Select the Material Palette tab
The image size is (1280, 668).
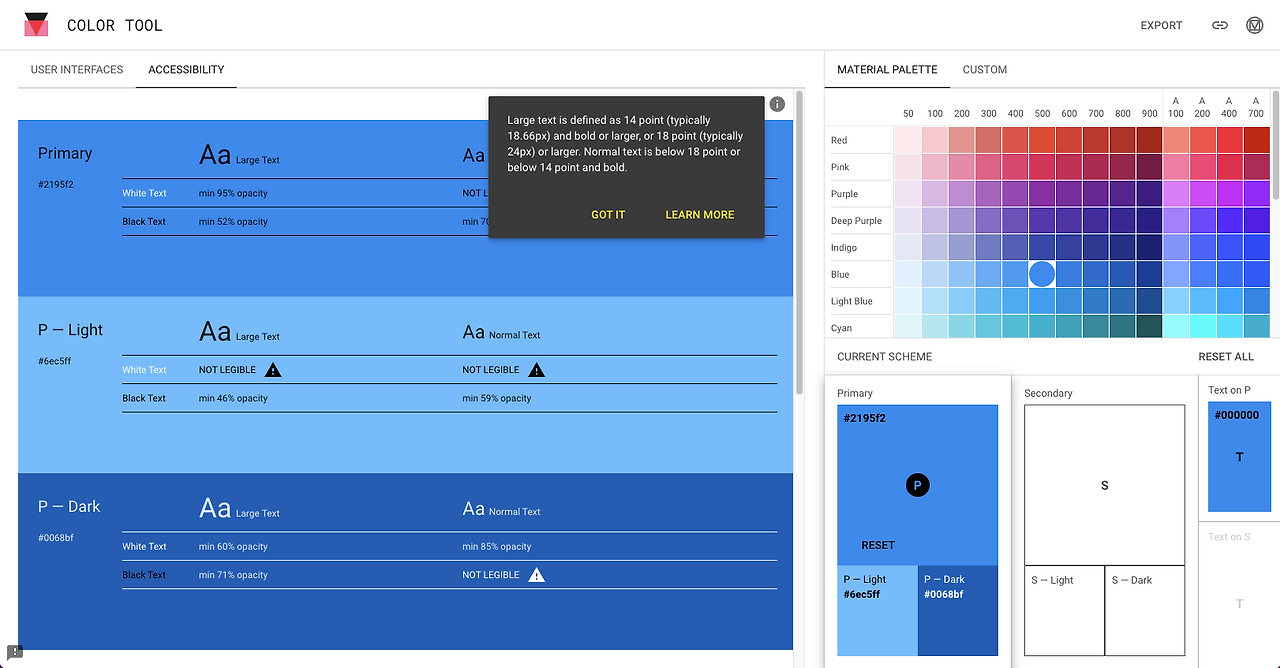pos(887,70)
